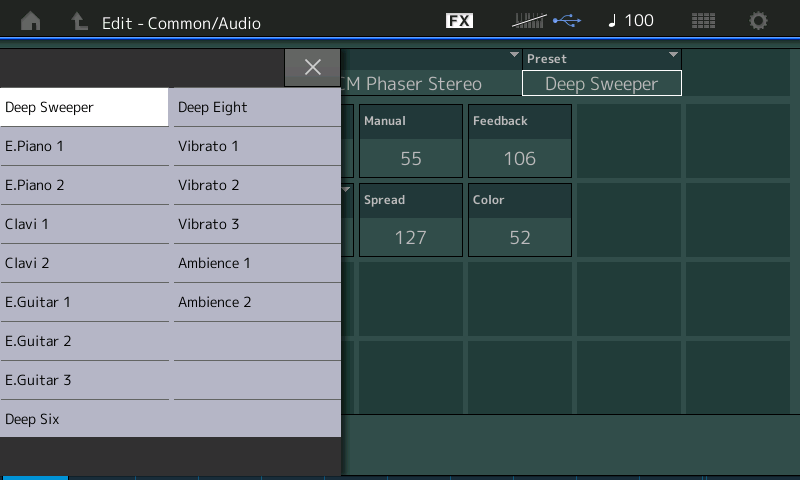Click the audio input level meter icon
The height and width of the screenshot is (480, 800).
pos(529,21)
